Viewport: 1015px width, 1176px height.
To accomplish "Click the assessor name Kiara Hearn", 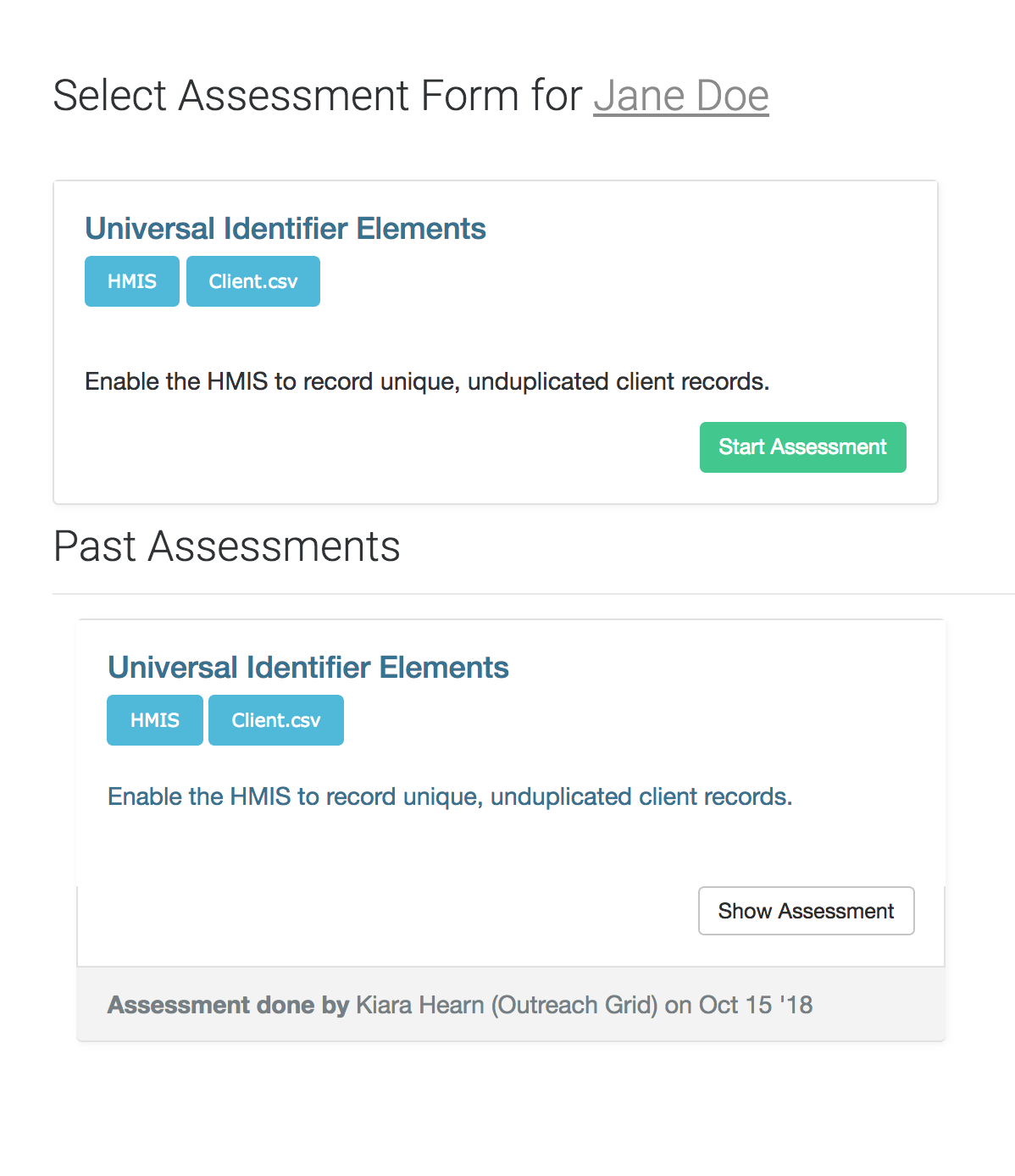I will [x=420, y=1005].
